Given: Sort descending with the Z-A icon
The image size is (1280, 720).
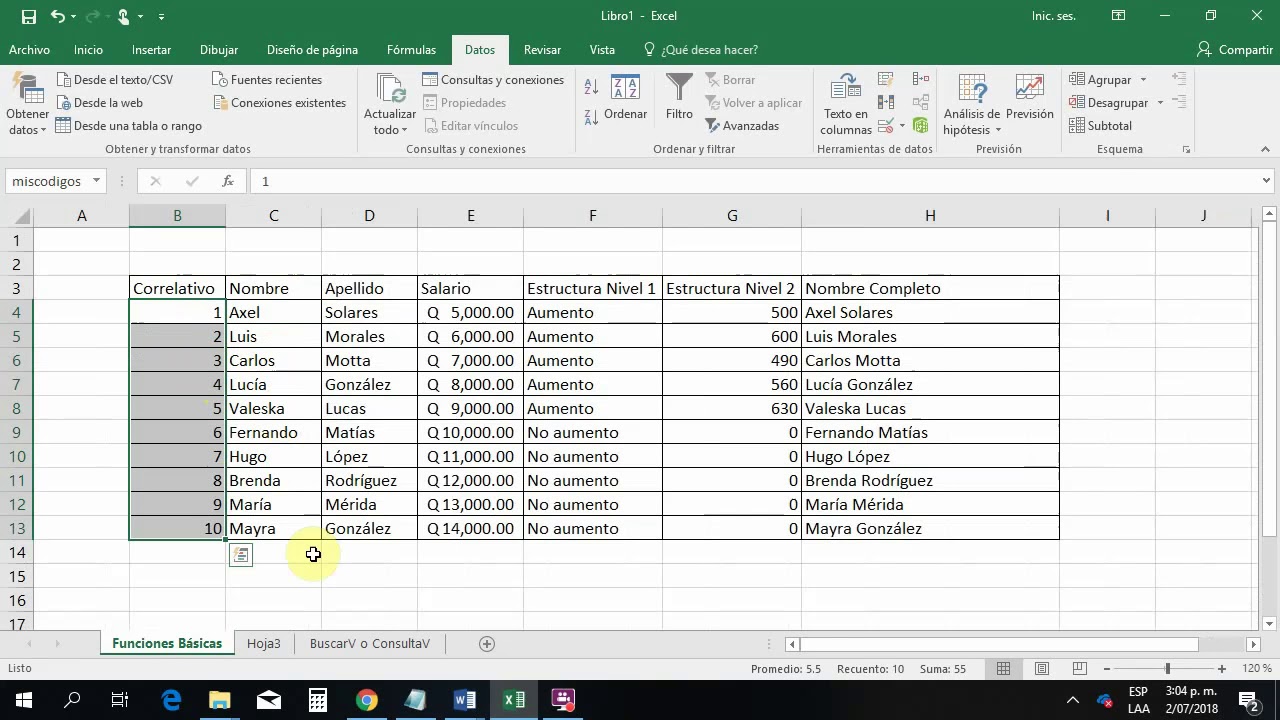Looking at the screenshot, I should click(x=591, y=117).
